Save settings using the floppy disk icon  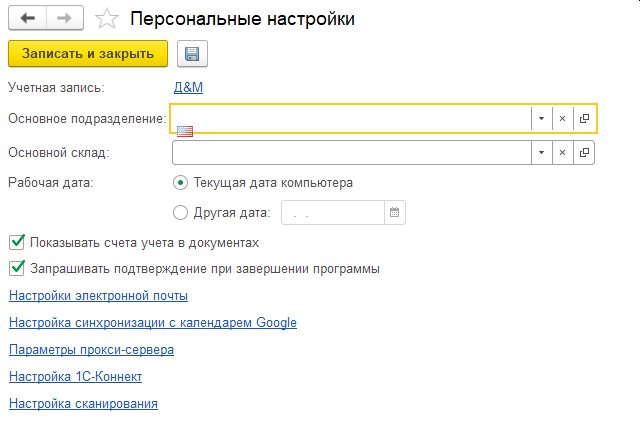point(192,53)
